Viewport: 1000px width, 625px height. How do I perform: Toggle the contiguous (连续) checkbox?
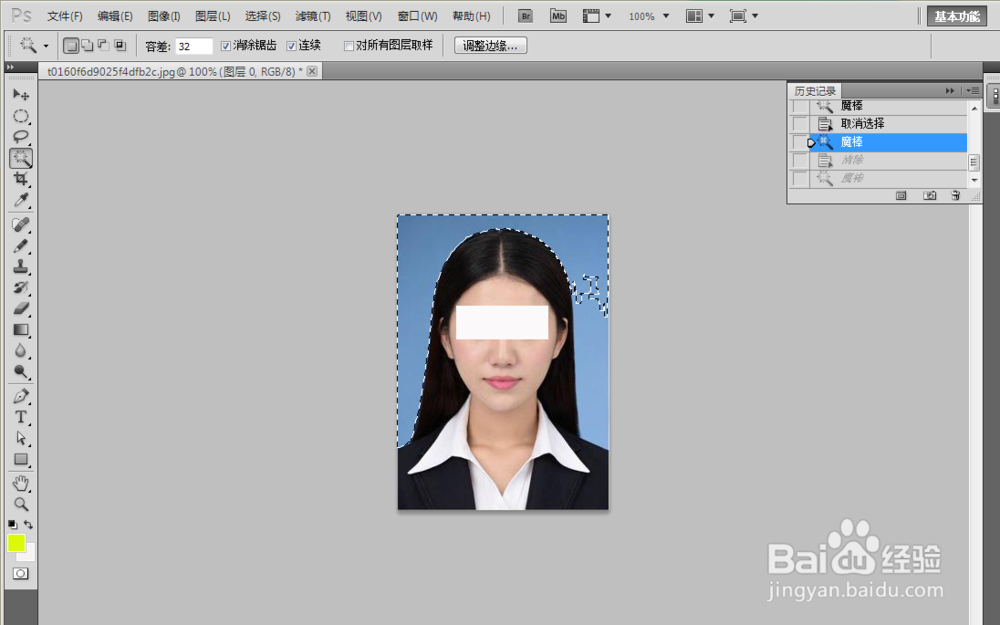click(x=291, y=46)
